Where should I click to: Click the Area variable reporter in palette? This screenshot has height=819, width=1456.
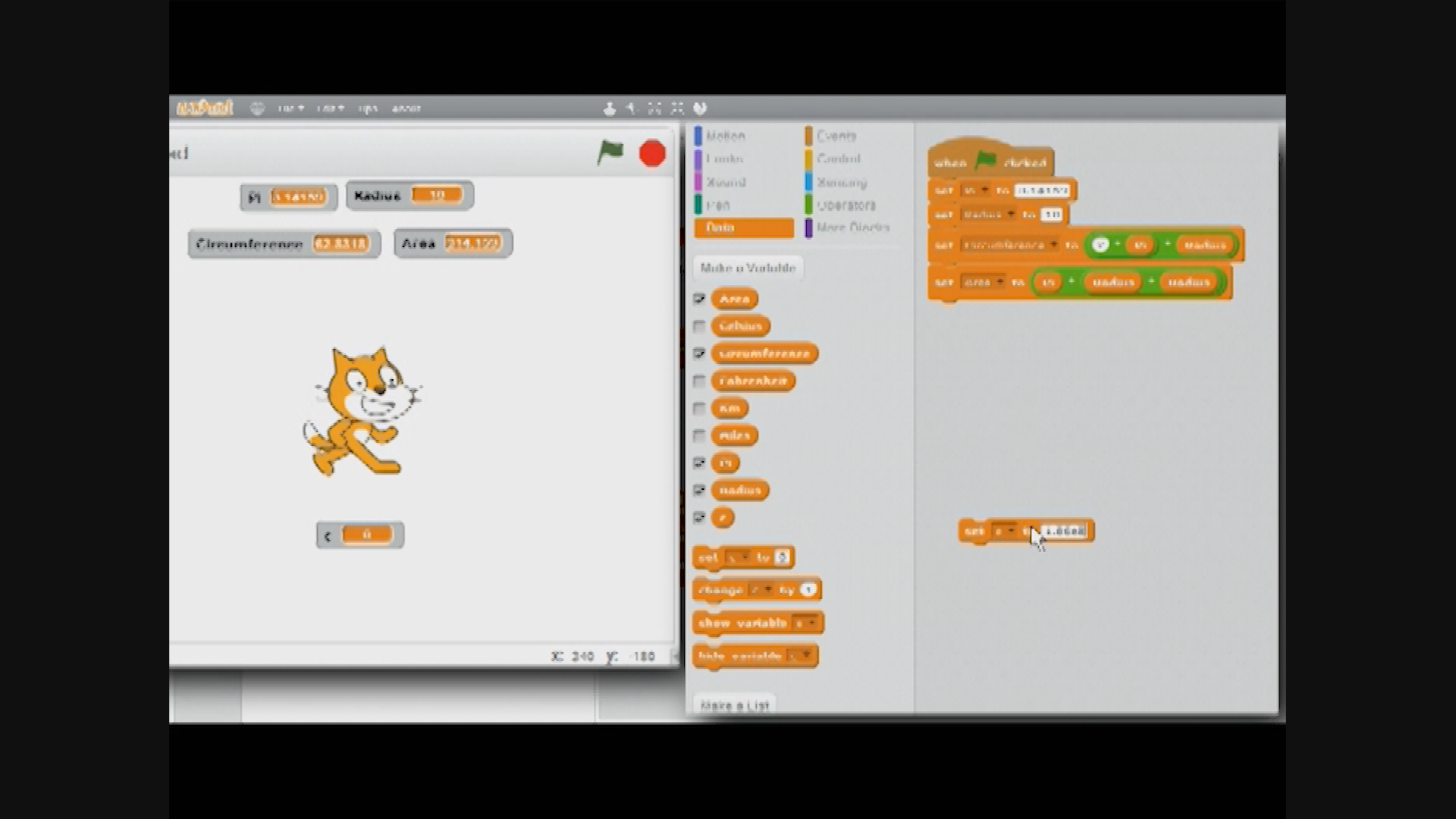pyautogui.click(x=734, y=299)
